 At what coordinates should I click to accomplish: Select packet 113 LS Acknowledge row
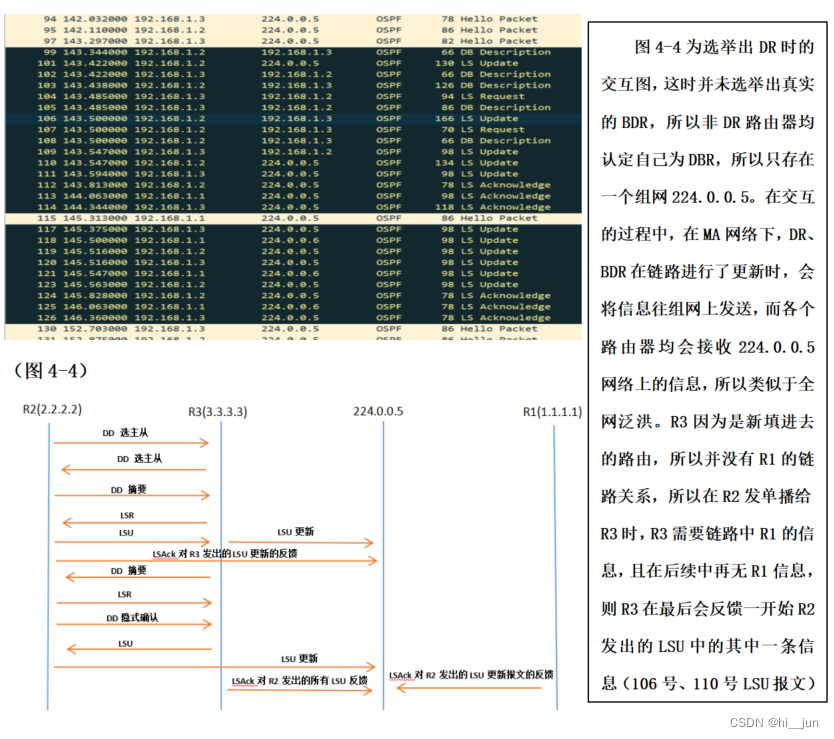pyautogui.click(x=293, y=196)
